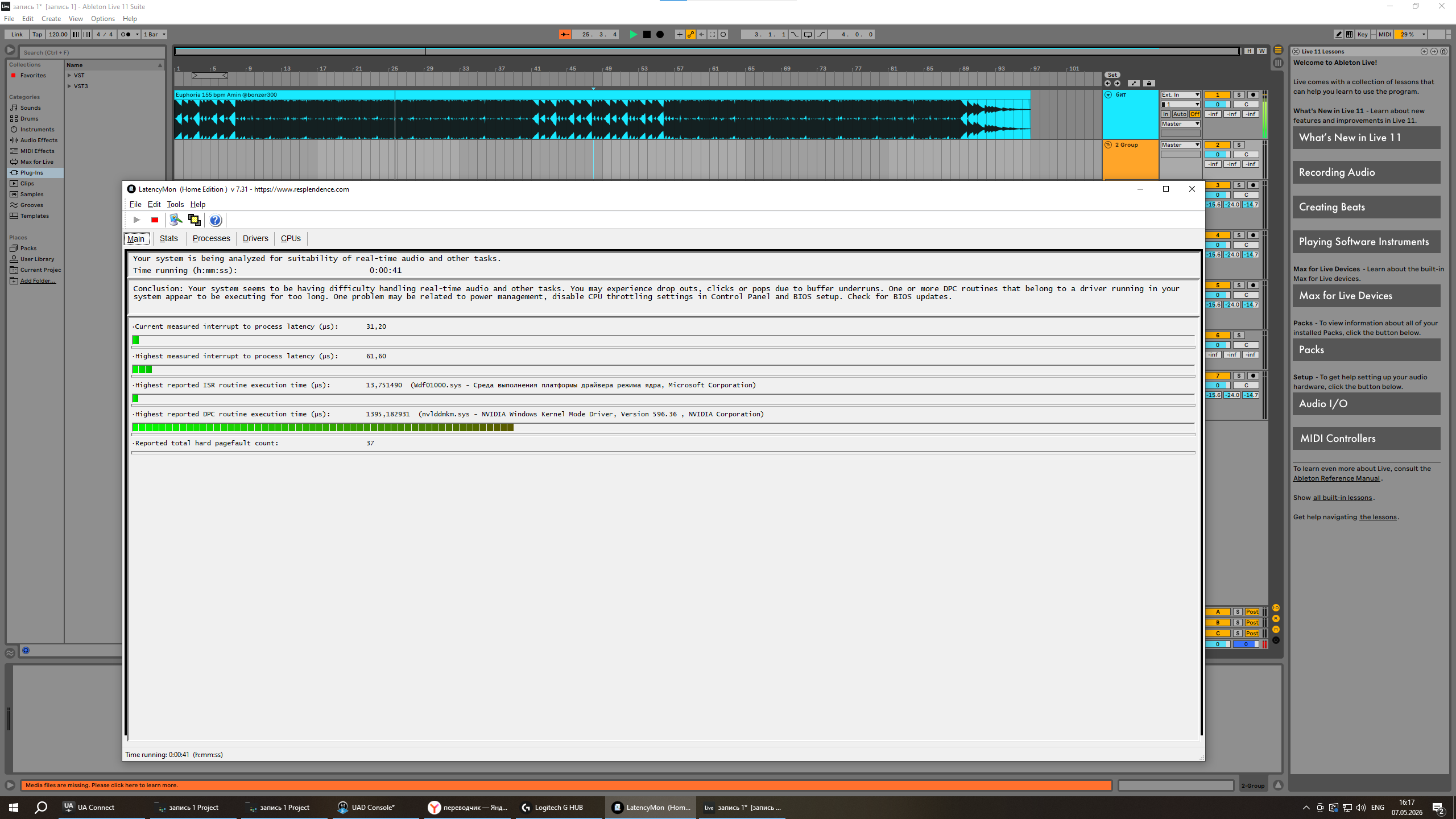Click the MIDI Arrangement Overdub plus icon
This screenshot has height=819, width=1456.
pos(680,35)
